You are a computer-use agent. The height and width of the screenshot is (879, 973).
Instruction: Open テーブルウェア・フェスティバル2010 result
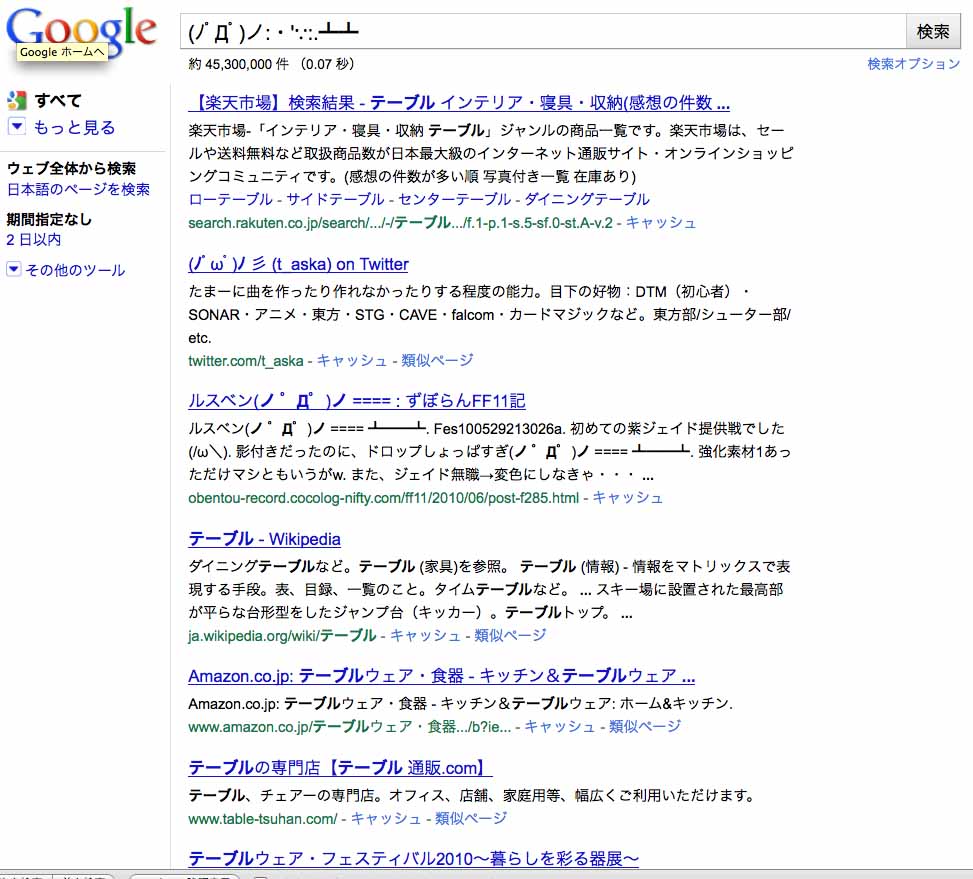coord(413,859)
